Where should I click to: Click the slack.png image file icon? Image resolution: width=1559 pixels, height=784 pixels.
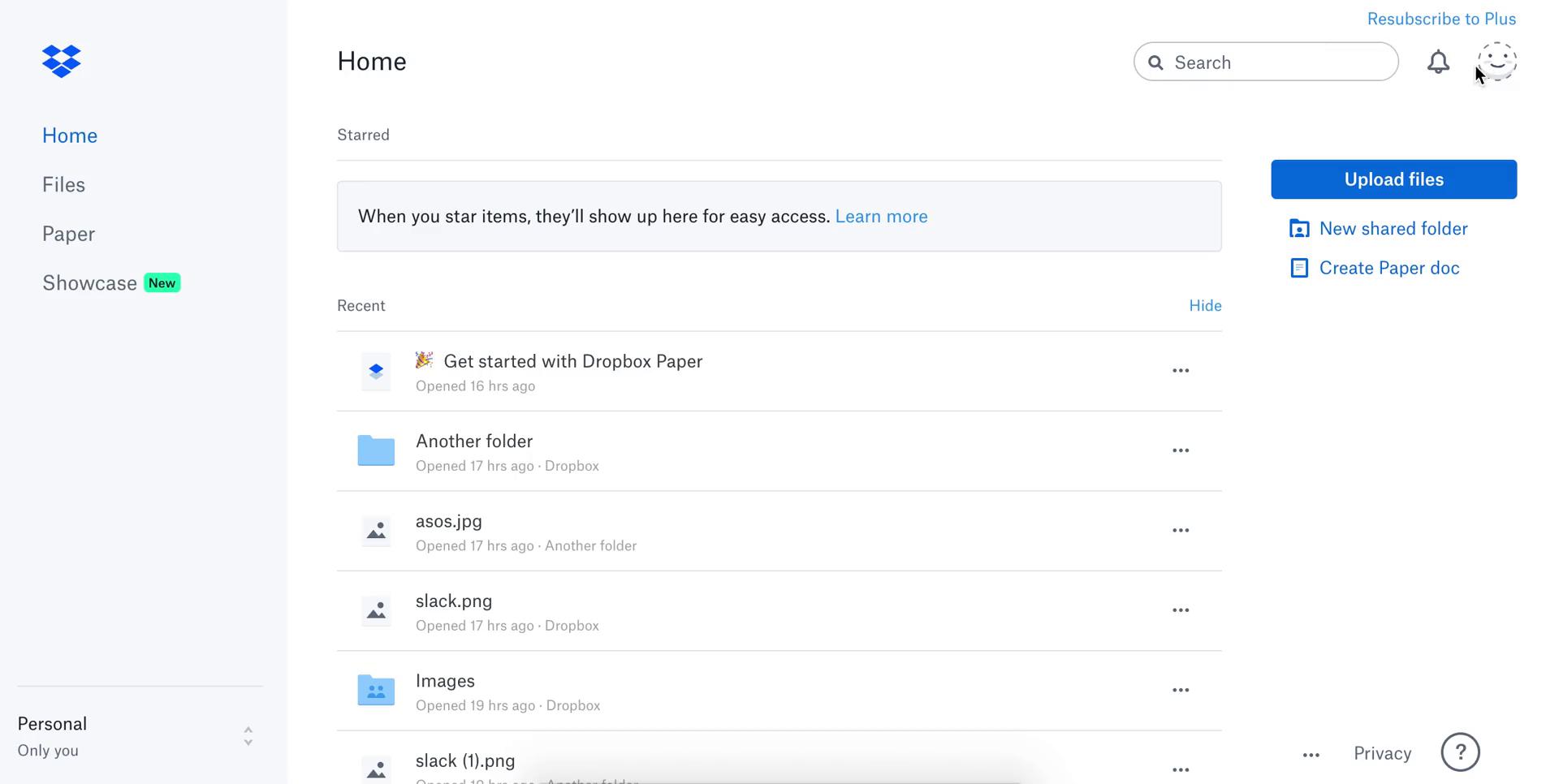tap(376, 610)
